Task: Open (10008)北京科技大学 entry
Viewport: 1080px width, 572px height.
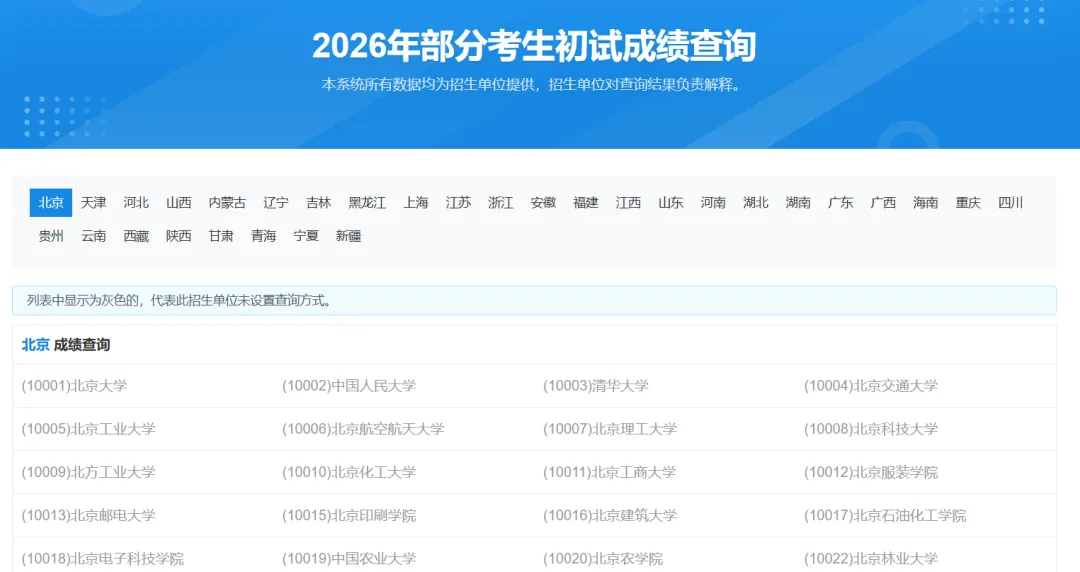Action: pyautogui.click(x=871, y=429)
